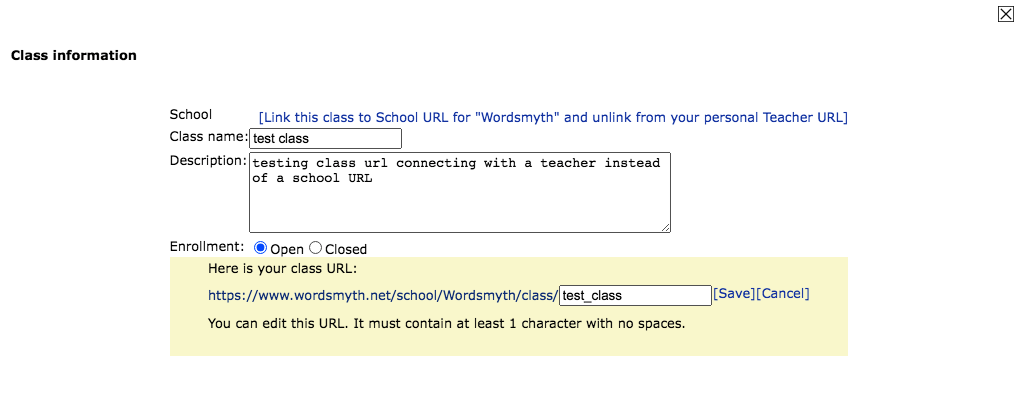The width and height of the screenshot is (1019, 420).
Task: Click the "Class information" heading
Action: (73, 55)
